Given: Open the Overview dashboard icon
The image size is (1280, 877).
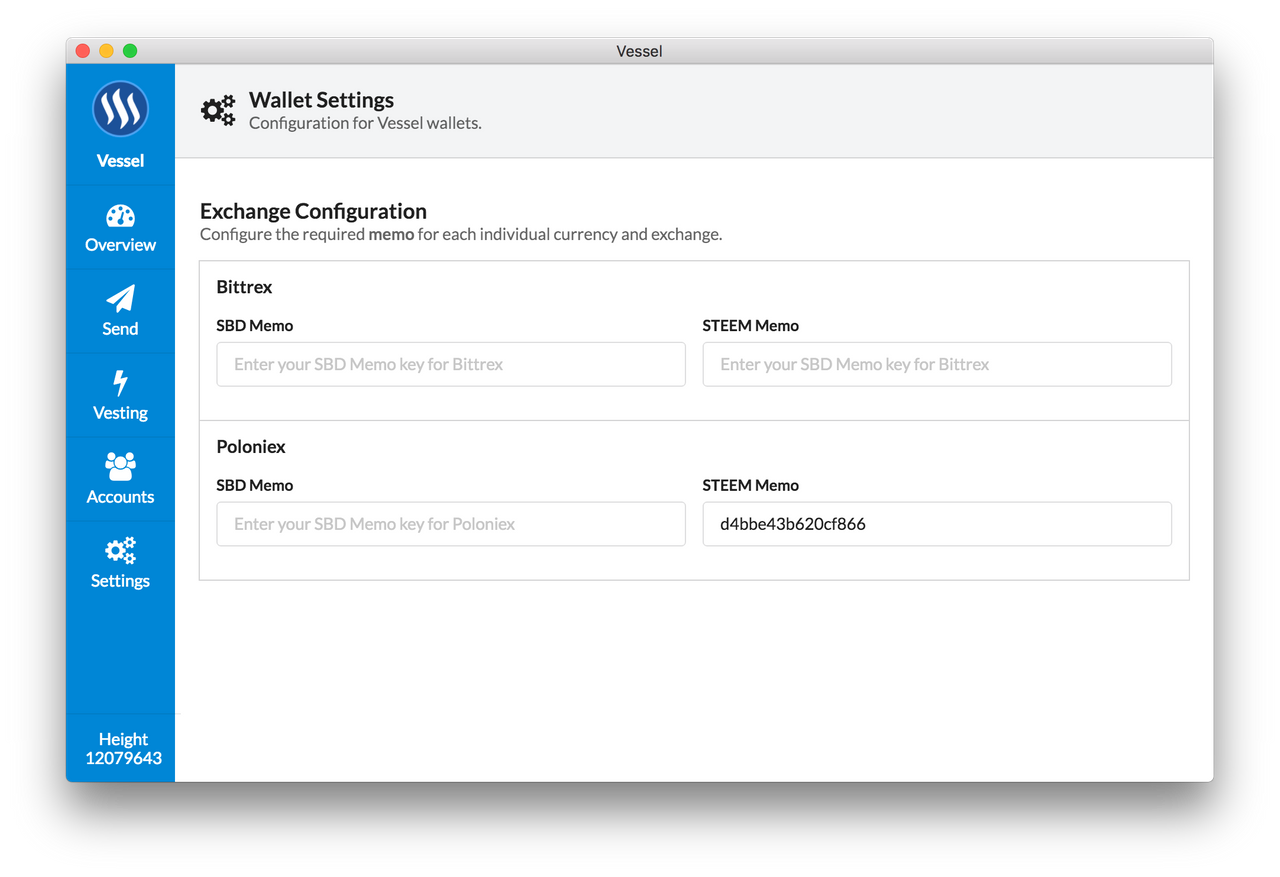Looking at the screenshot, I should 120,216.
